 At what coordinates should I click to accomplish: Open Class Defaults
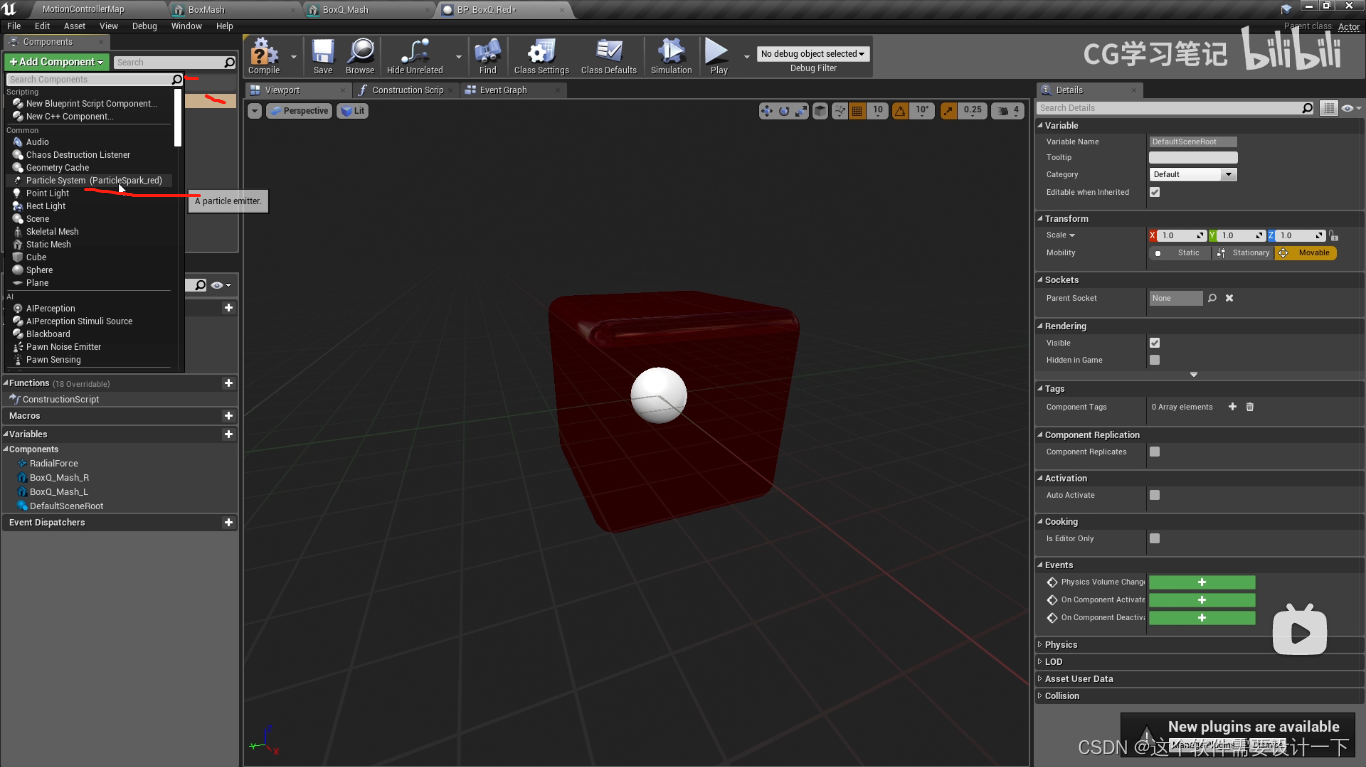point(609,56)
